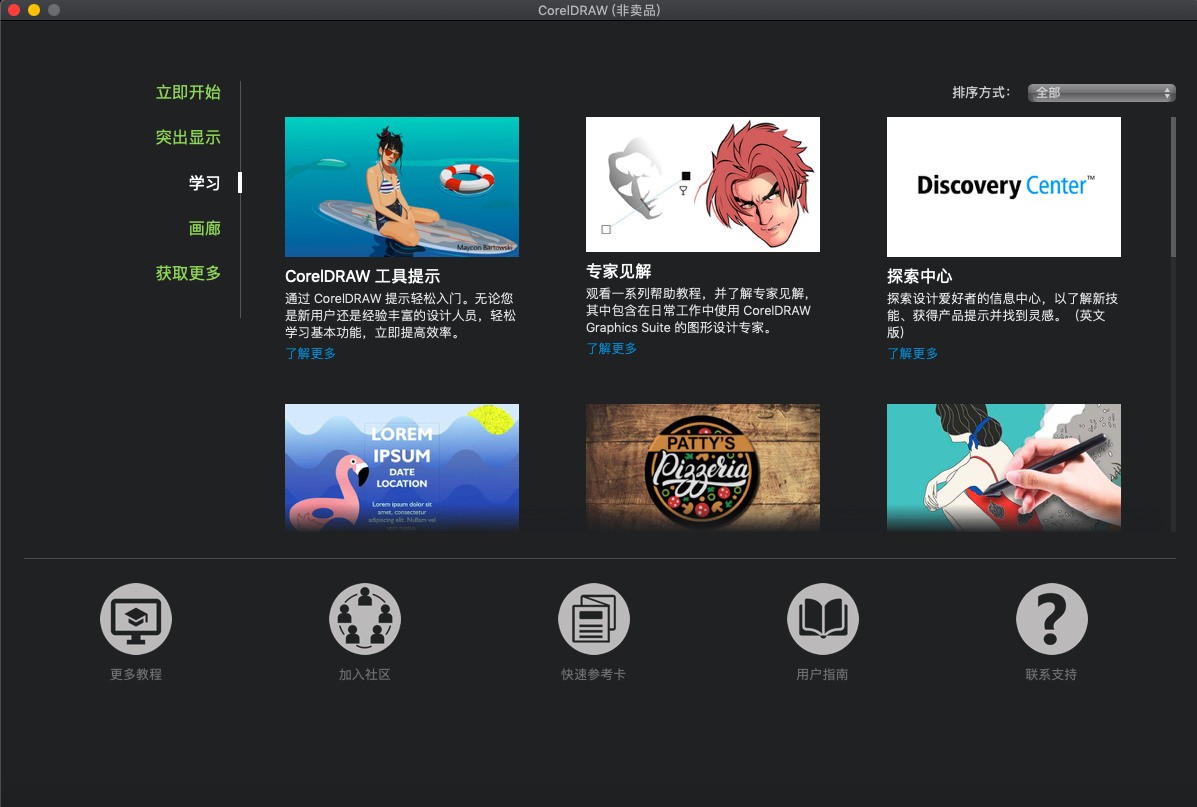Click the Join Community (加入社区) icon
Image resolution: width=1197 pixels, height=807 pixels.
pyautogui.click(x=365, y=619)
